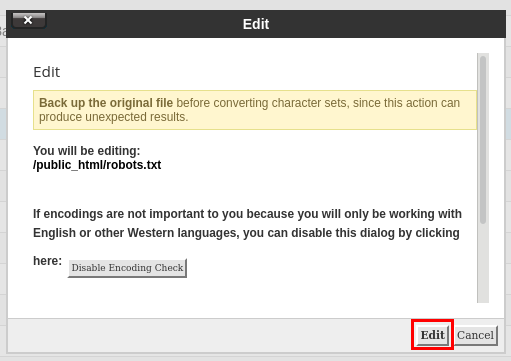
Task: Click the dialog's vertical scrollbar thumb
Action: pos(483,140)
